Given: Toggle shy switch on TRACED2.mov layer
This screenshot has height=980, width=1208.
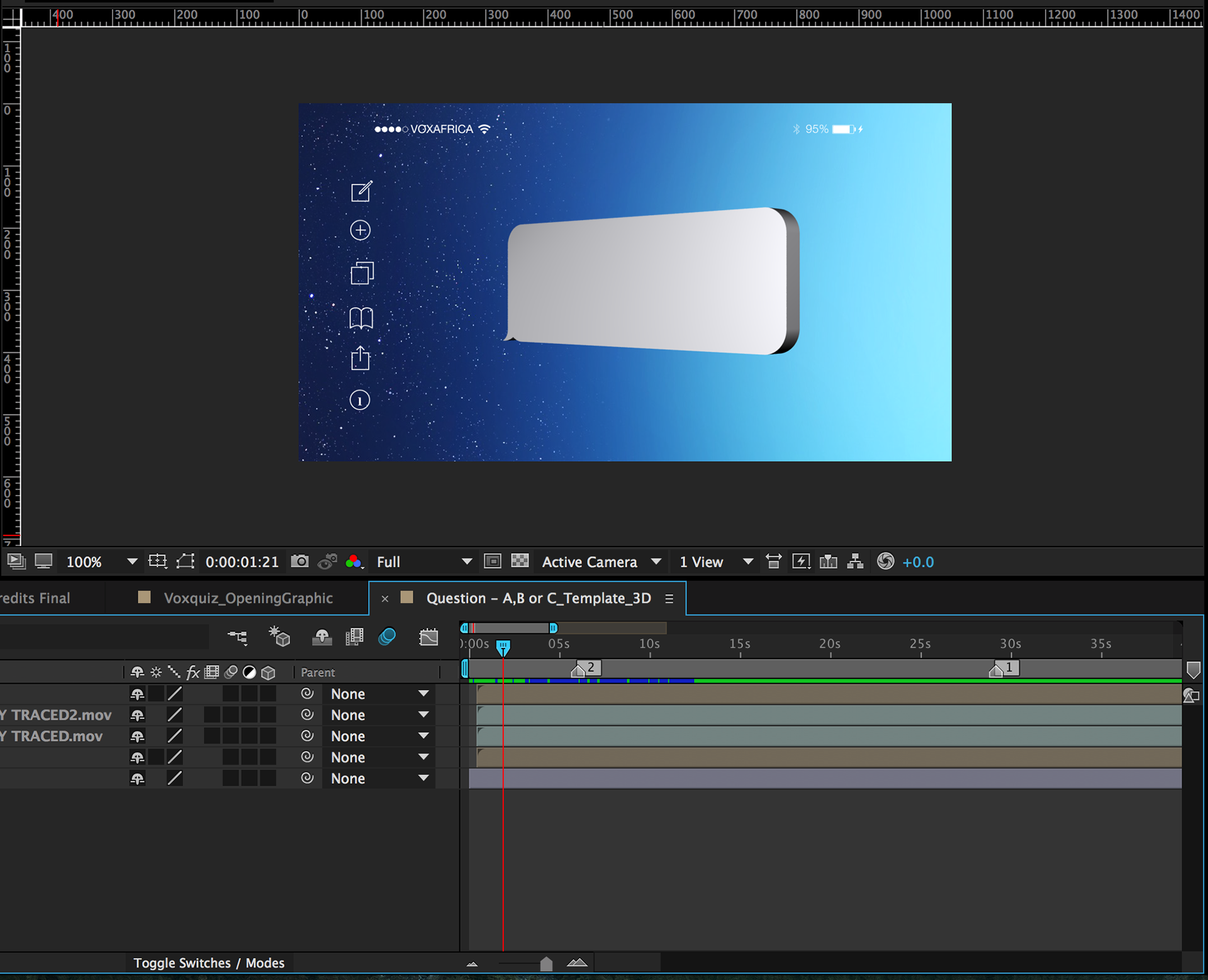Looking at the screenshot, I should coord(137,715).
